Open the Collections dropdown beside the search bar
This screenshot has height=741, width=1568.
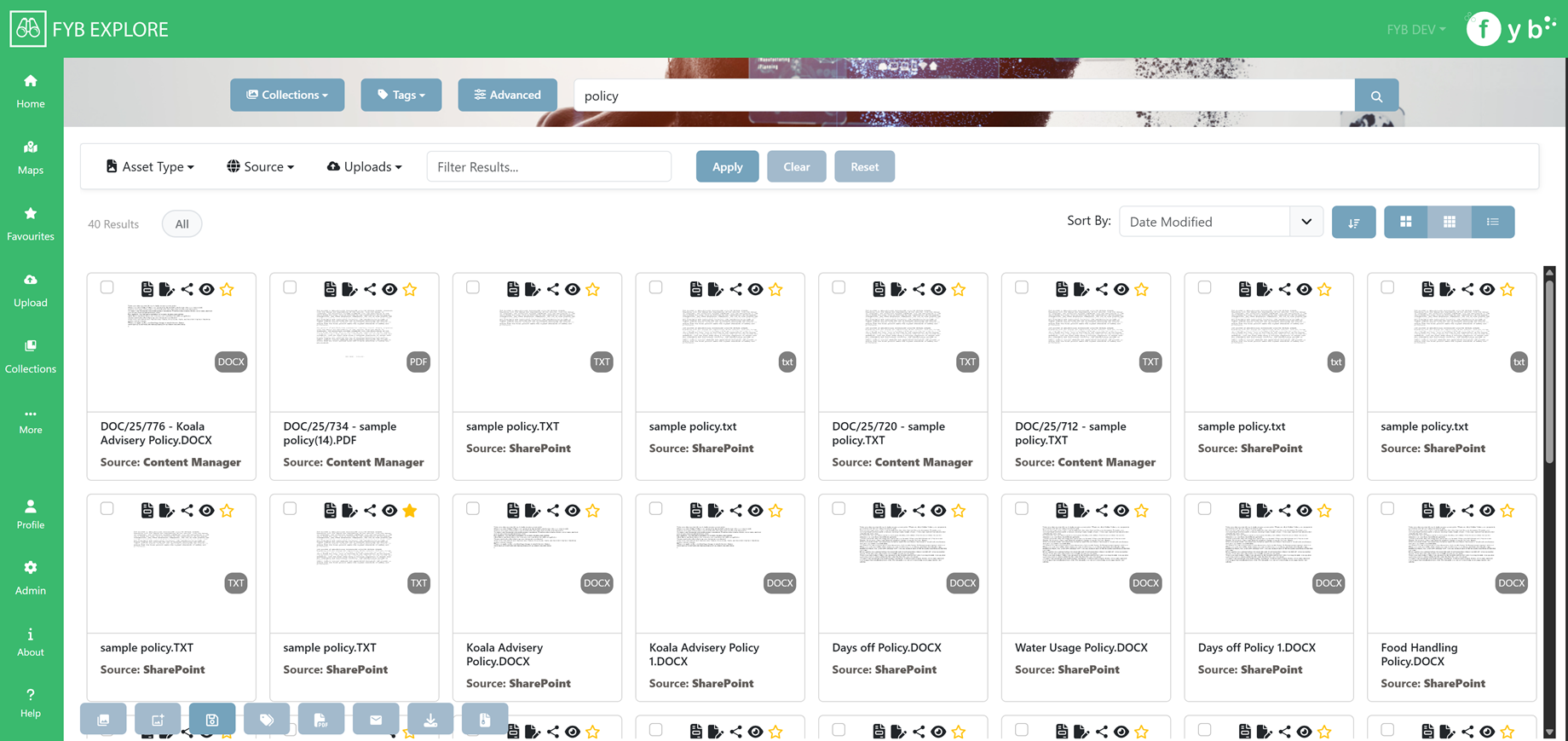click(287, 95)
